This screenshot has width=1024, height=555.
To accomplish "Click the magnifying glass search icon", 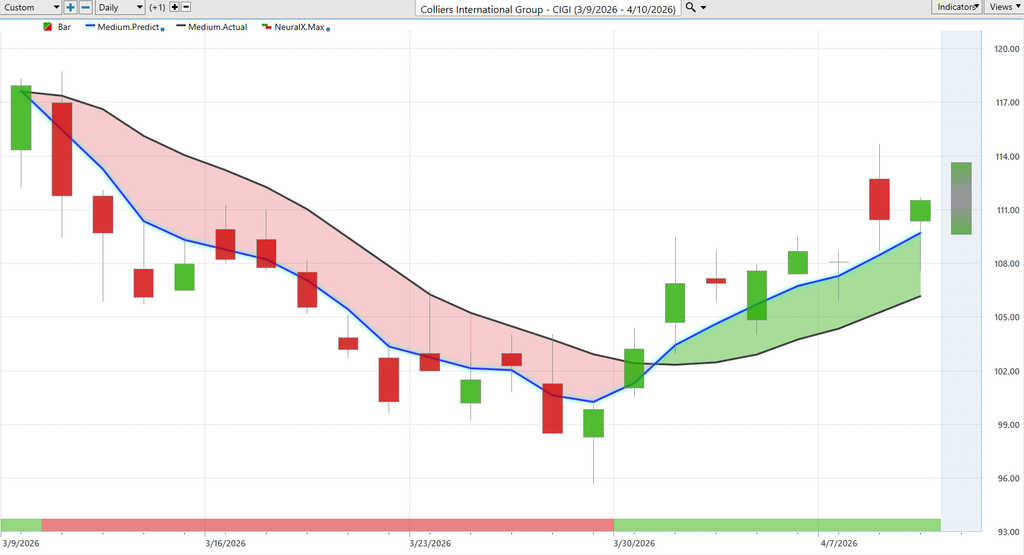I will [x=690, y=7].
